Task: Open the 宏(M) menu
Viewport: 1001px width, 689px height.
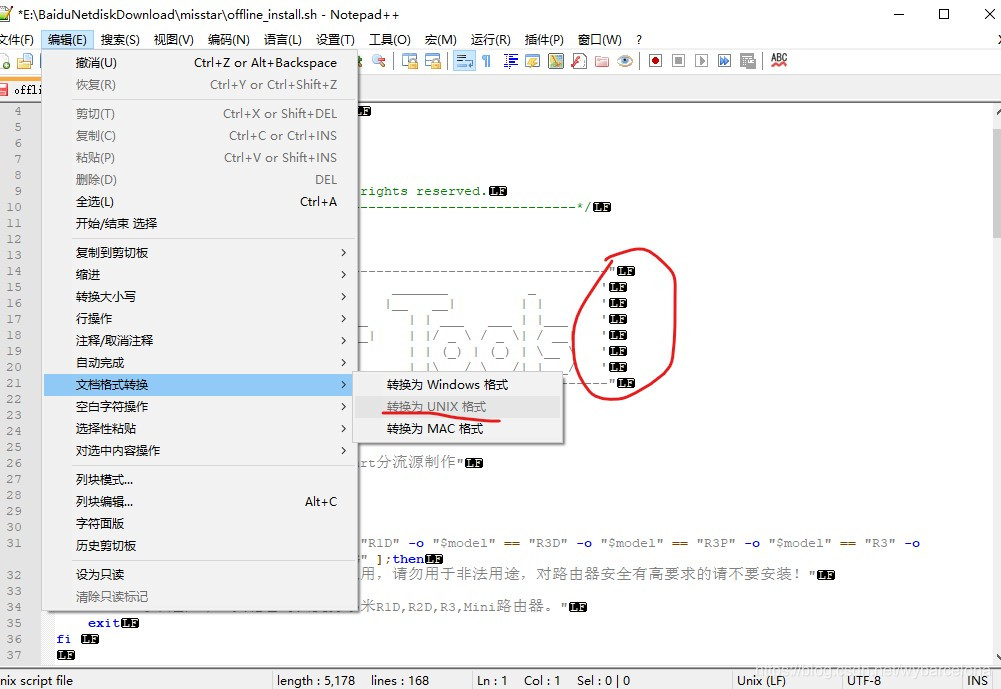Action: tap(440, 40)
